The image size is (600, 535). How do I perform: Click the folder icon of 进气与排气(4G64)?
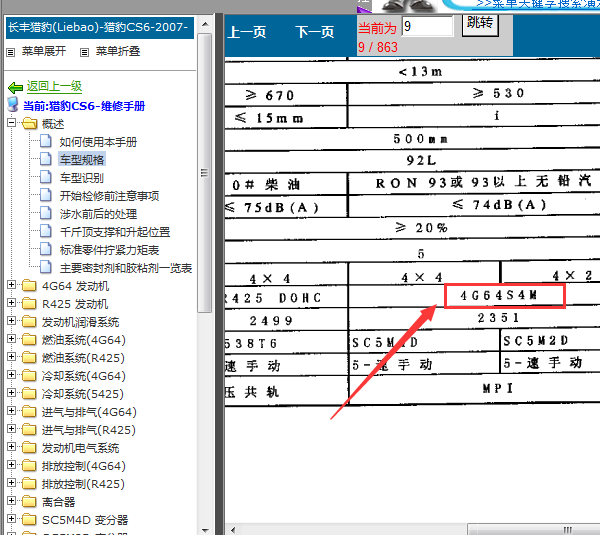(29, 411)
